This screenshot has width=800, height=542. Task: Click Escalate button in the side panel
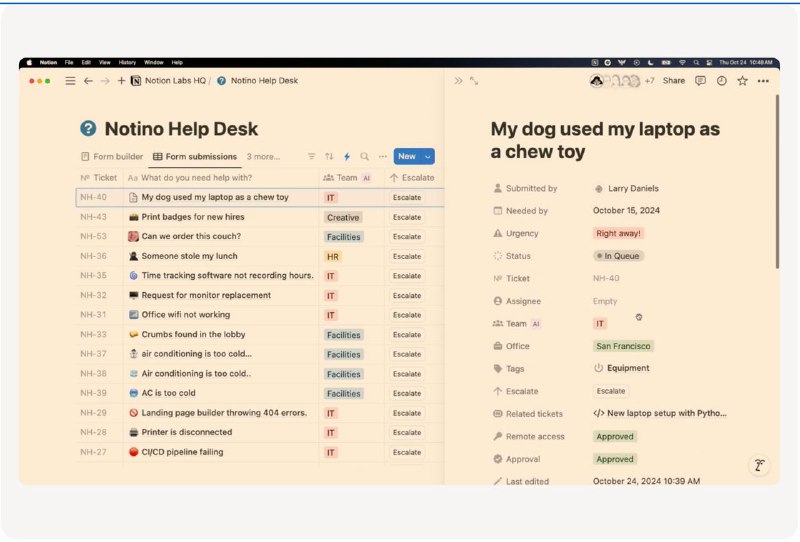click(611, 391)
